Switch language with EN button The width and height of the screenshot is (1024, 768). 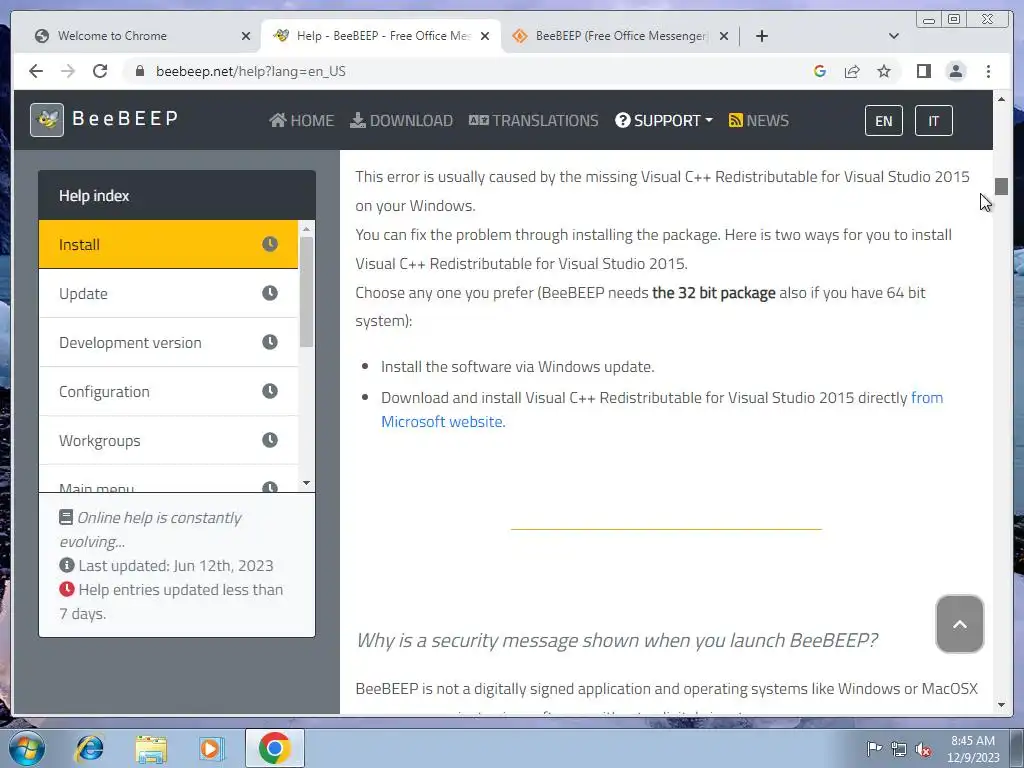[884, 121]
